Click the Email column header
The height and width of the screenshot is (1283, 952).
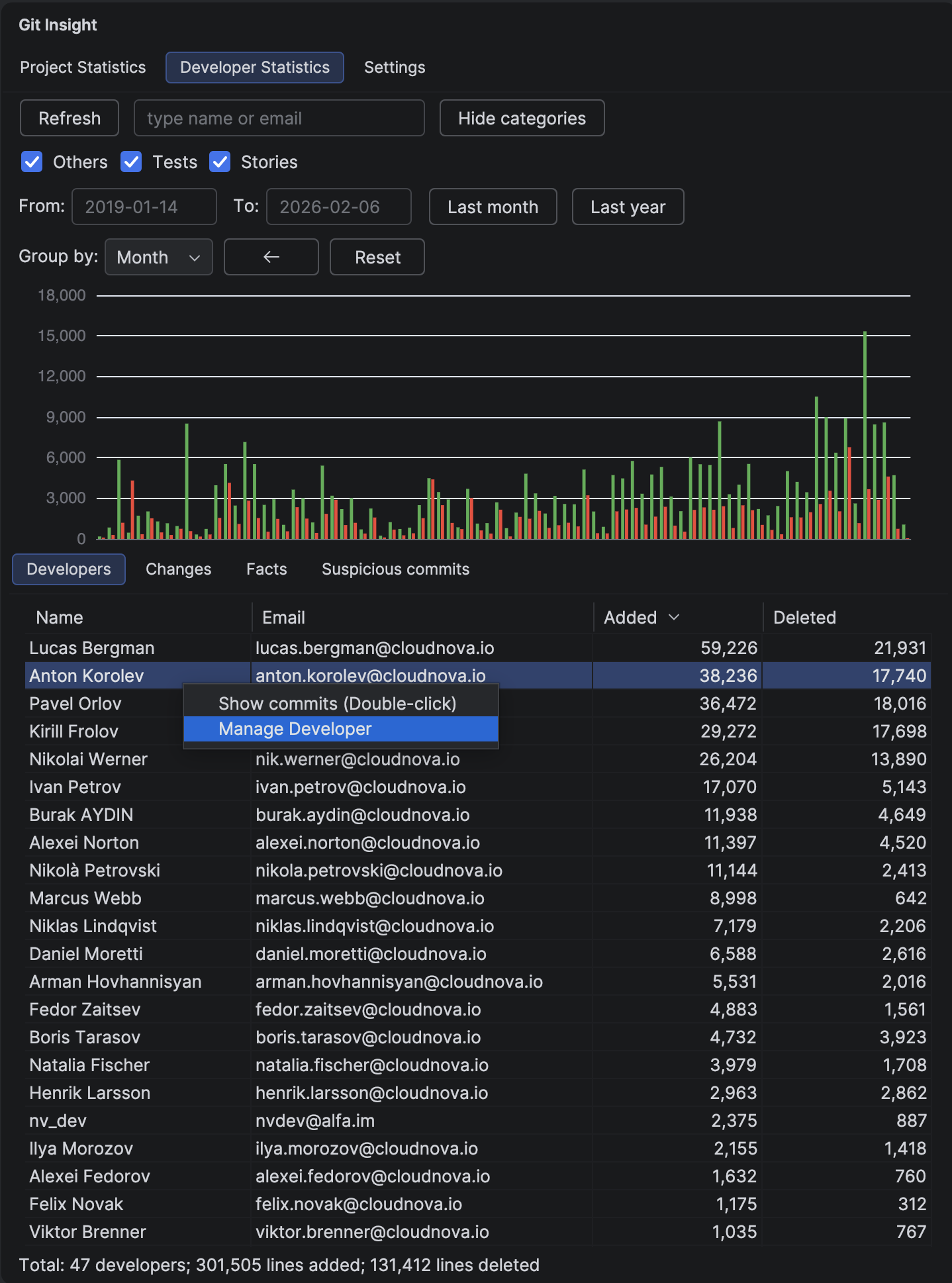422,617
